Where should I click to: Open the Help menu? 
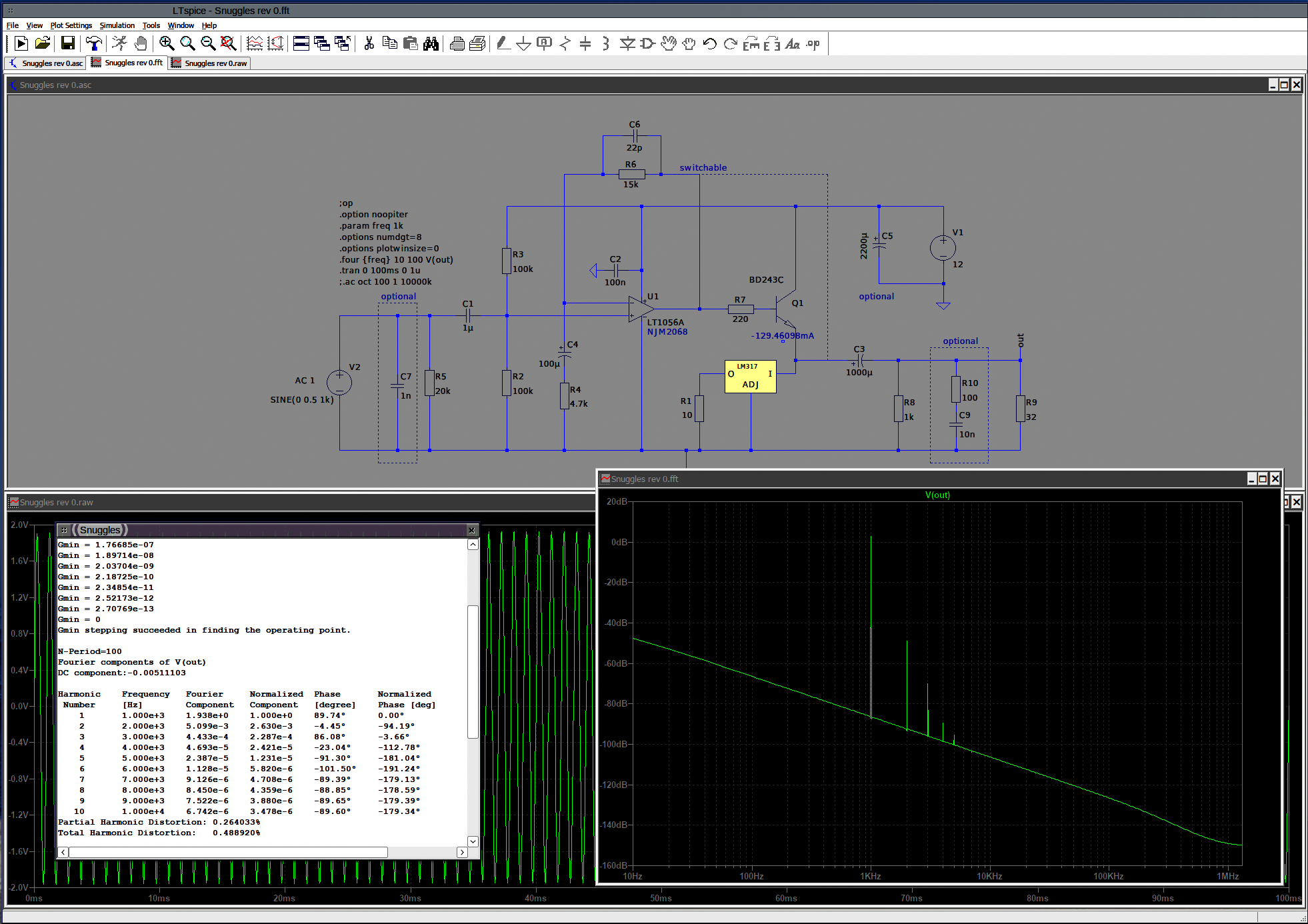click(209, 25)
